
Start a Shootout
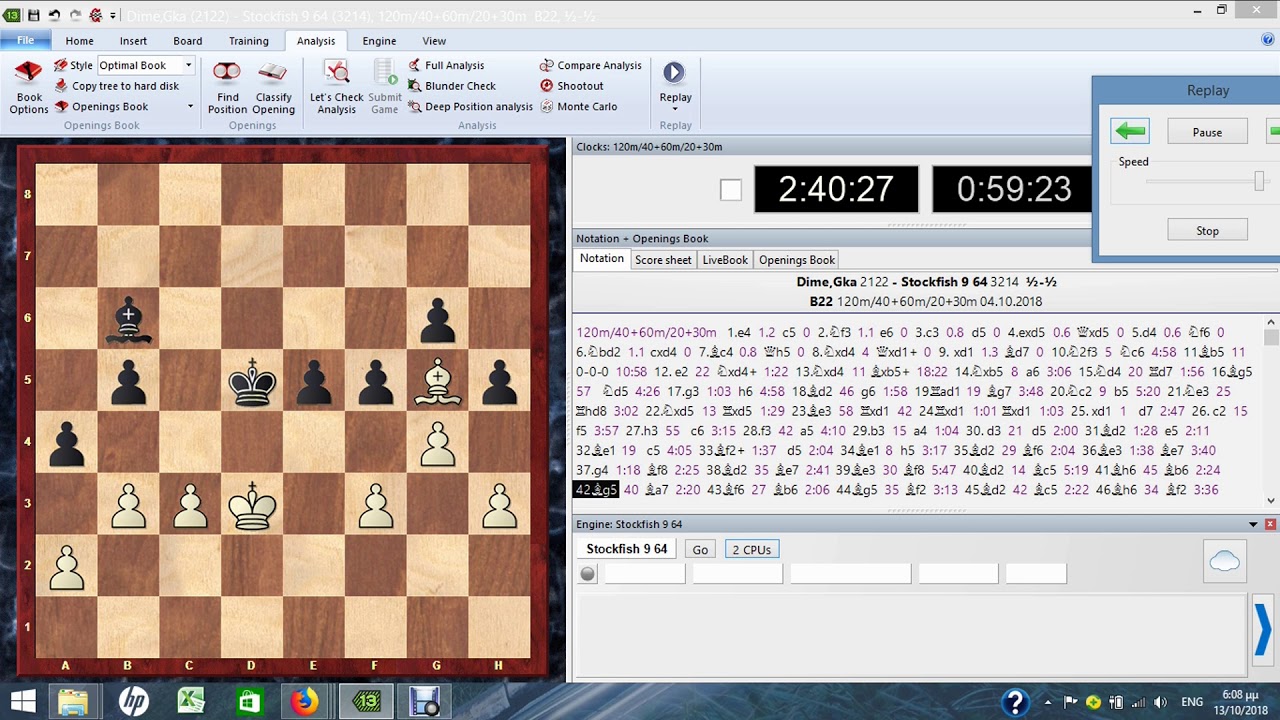click(x=571, y=86)
